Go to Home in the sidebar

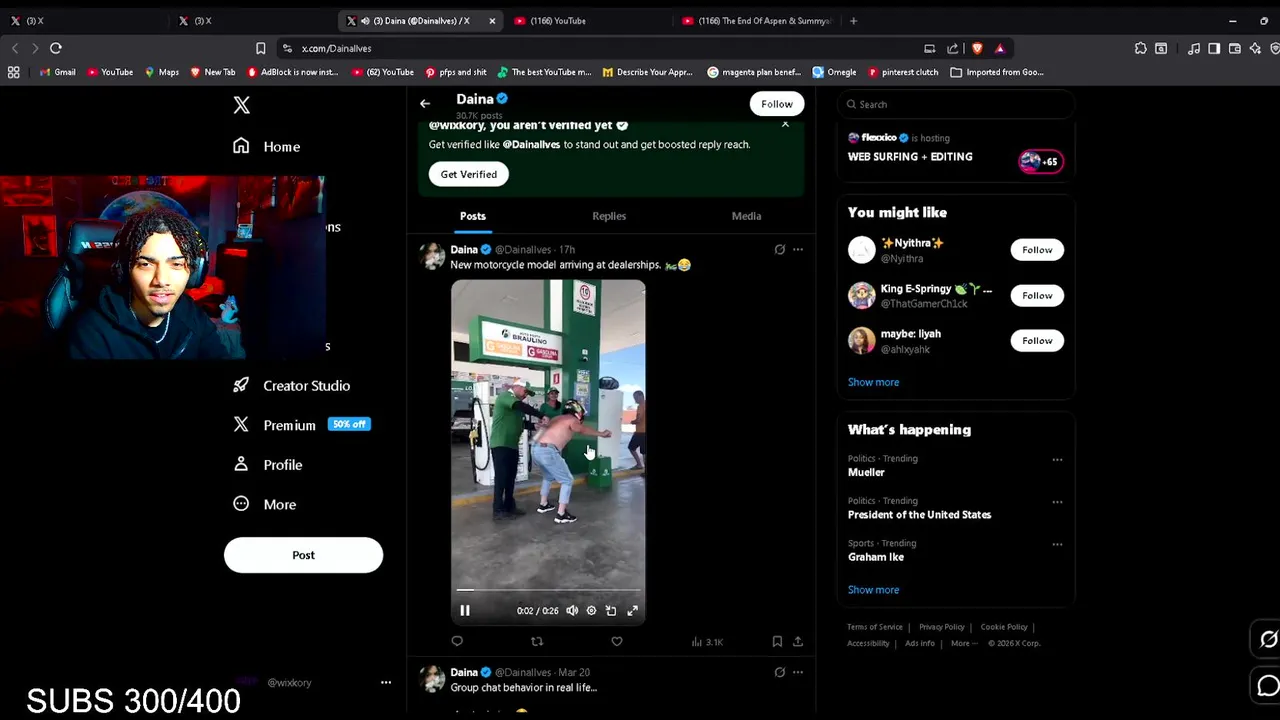266,146
